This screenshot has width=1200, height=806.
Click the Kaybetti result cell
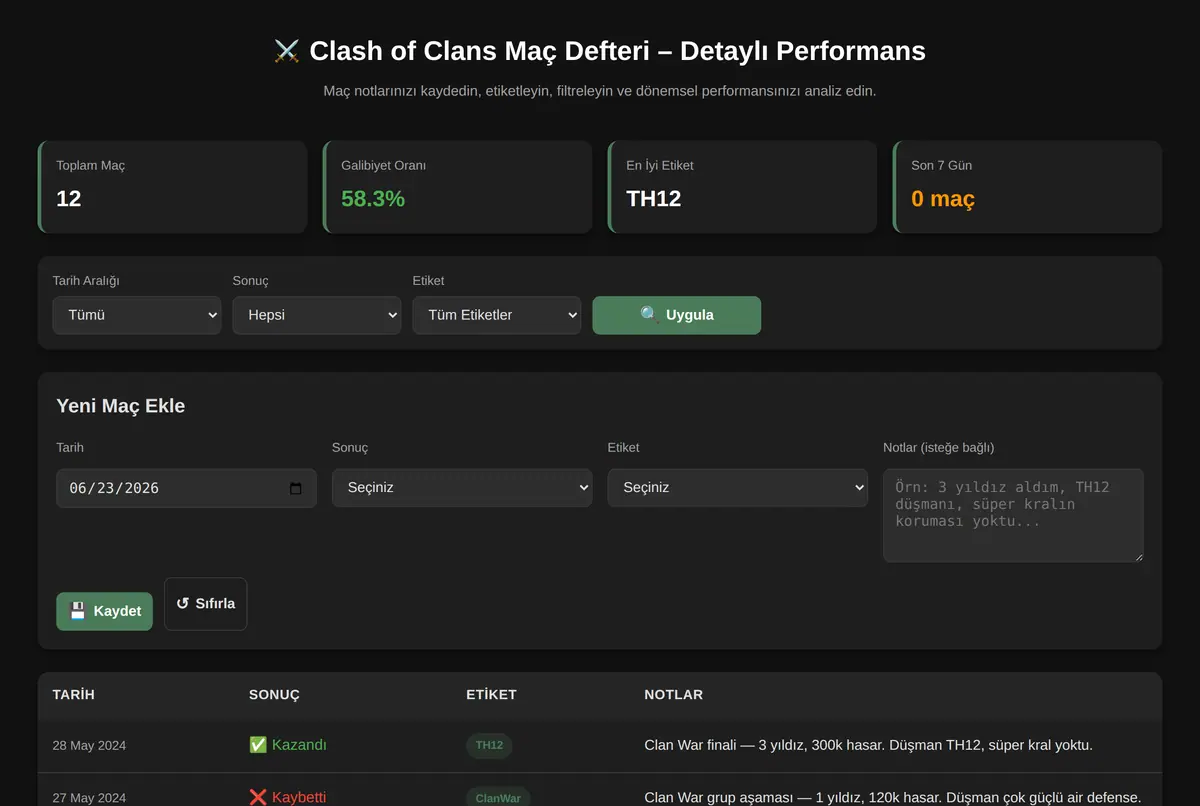pyautogui.click(x=288, y=797)
